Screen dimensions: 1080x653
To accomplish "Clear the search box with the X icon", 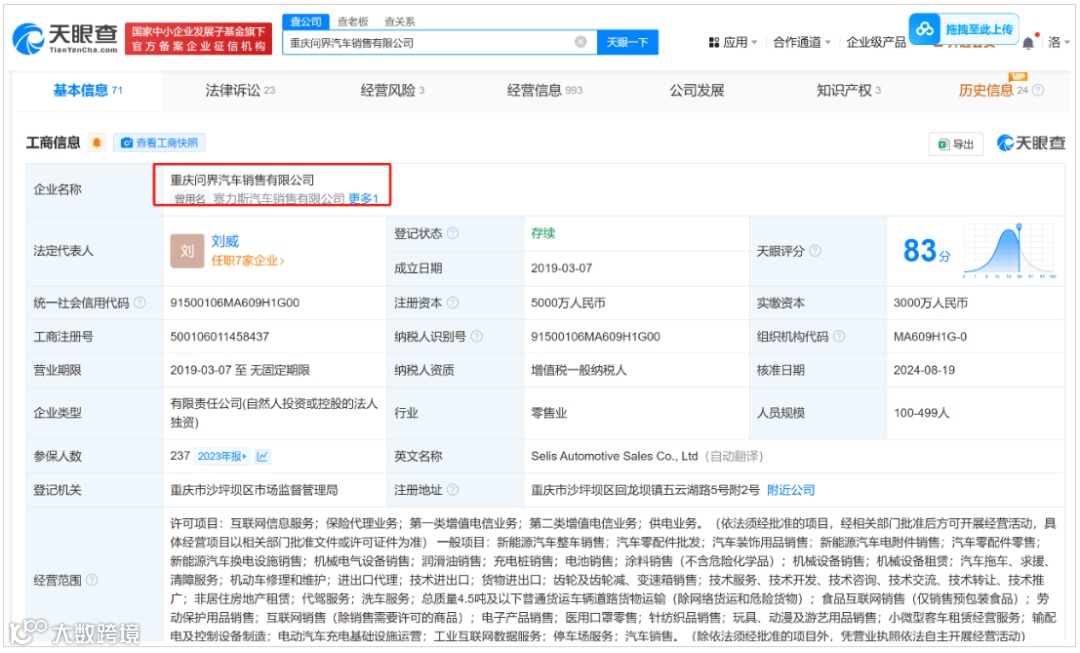I will 581,42.
